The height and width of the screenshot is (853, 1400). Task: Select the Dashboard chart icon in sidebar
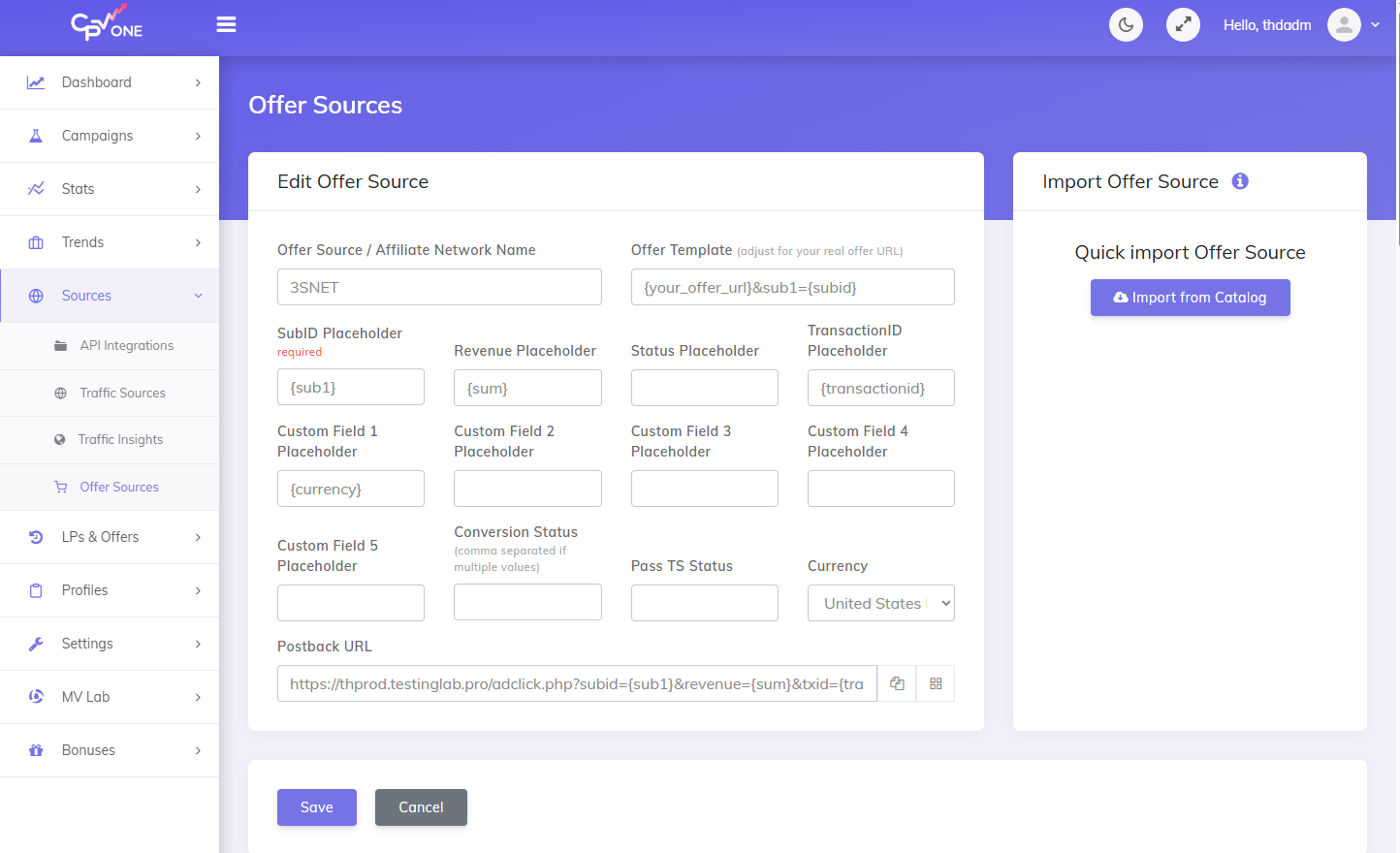click(36, 81)
